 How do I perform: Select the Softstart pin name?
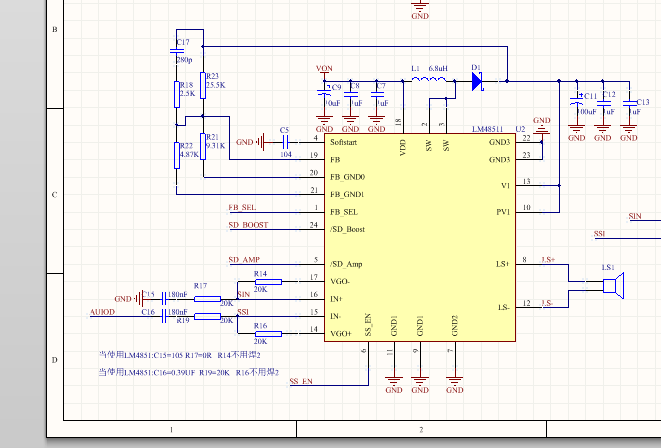[x=344, y=142]
